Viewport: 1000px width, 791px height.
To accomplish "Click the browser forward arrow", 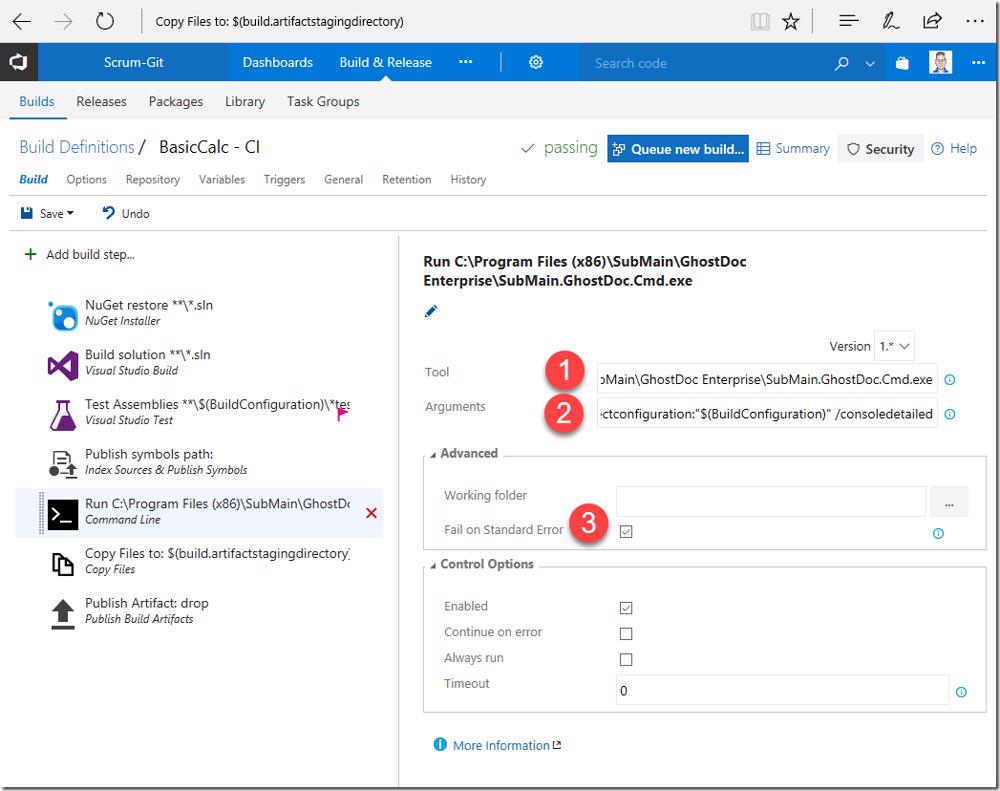I will [63, 22].
